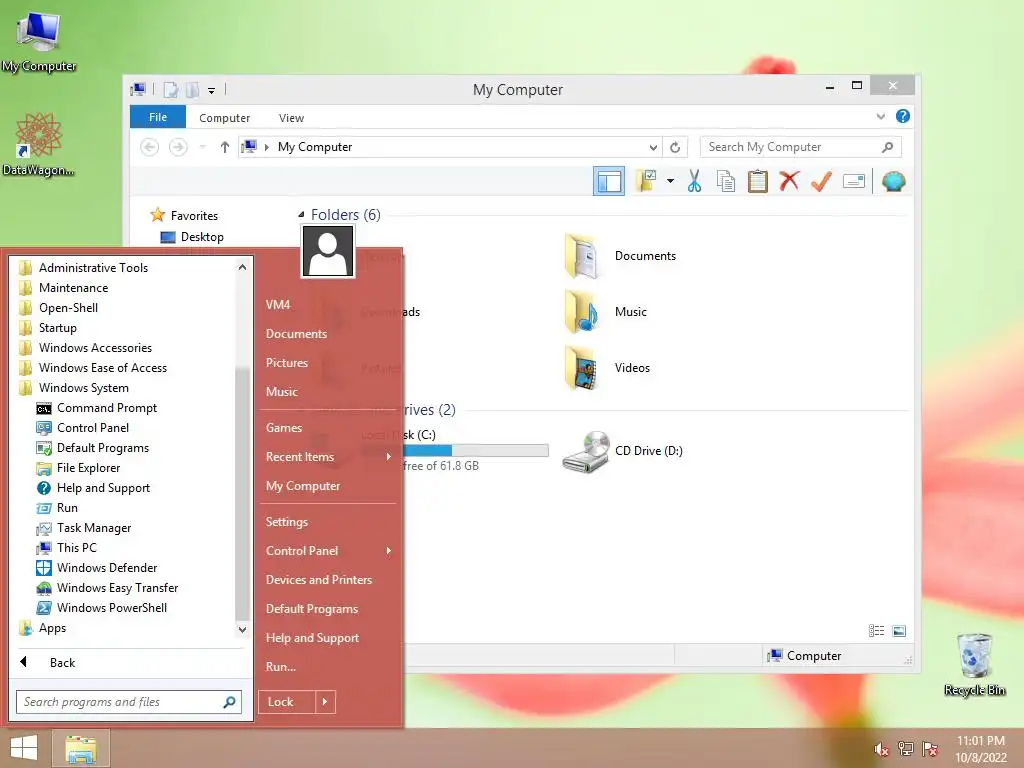Select the Documents folder
This screenshot has height=768, width=1024.
620,256
